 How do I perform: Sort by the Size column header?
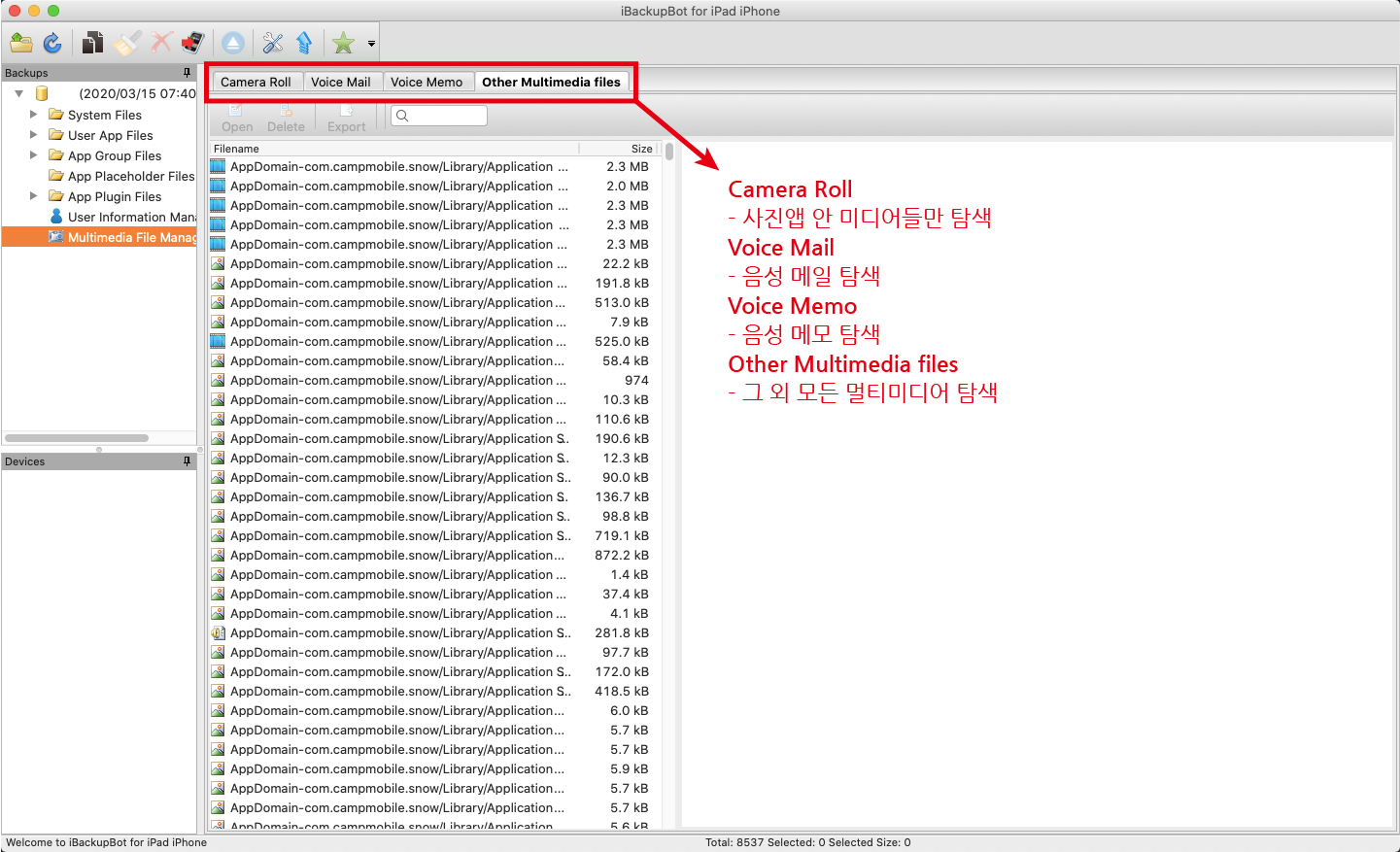[x=620, y=149]
